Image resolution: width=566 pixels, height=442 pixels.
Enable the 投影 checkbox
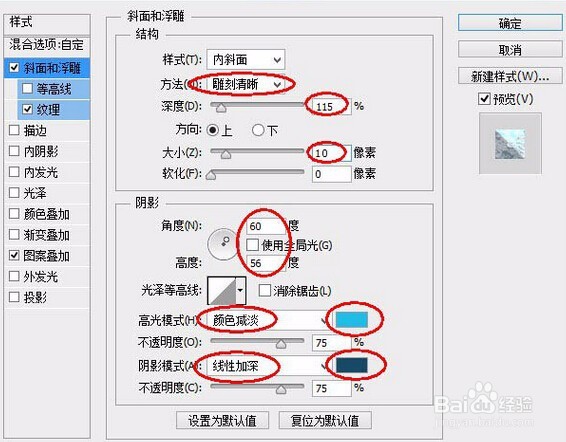pos(14,297)
